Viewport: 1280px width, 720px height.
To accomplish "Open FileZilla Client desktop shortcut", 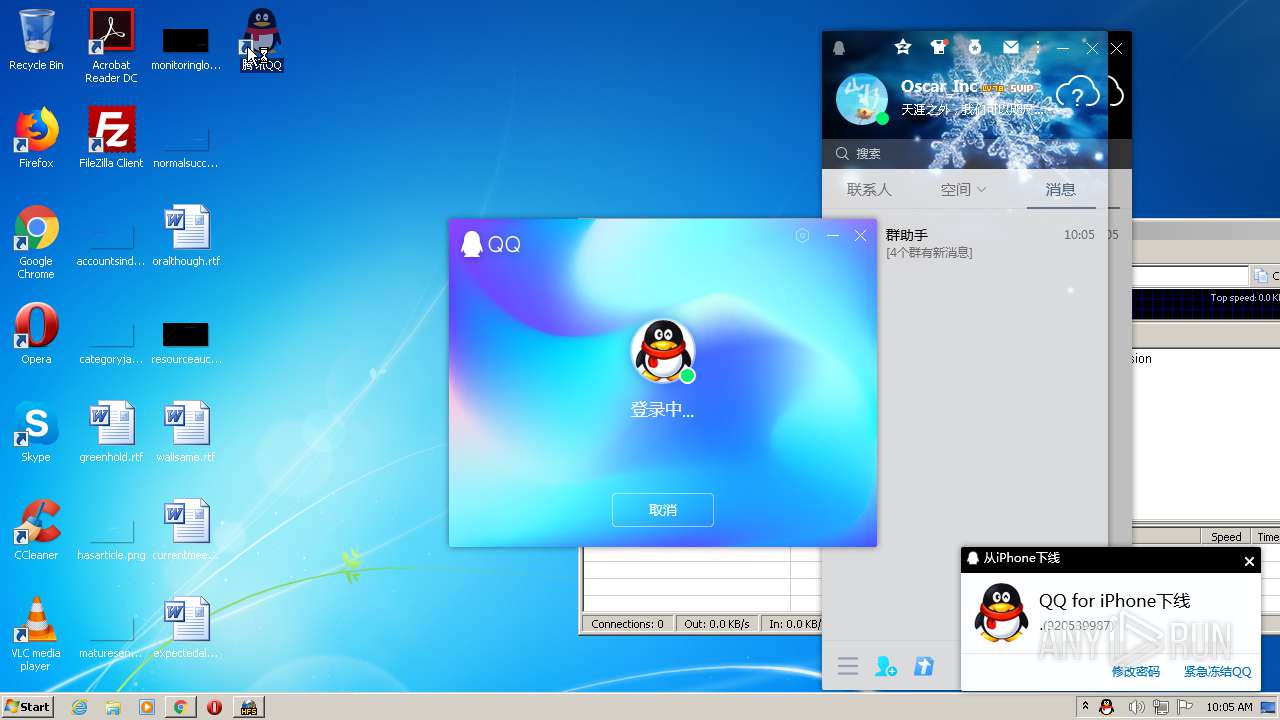I will (x=111, y=138).
